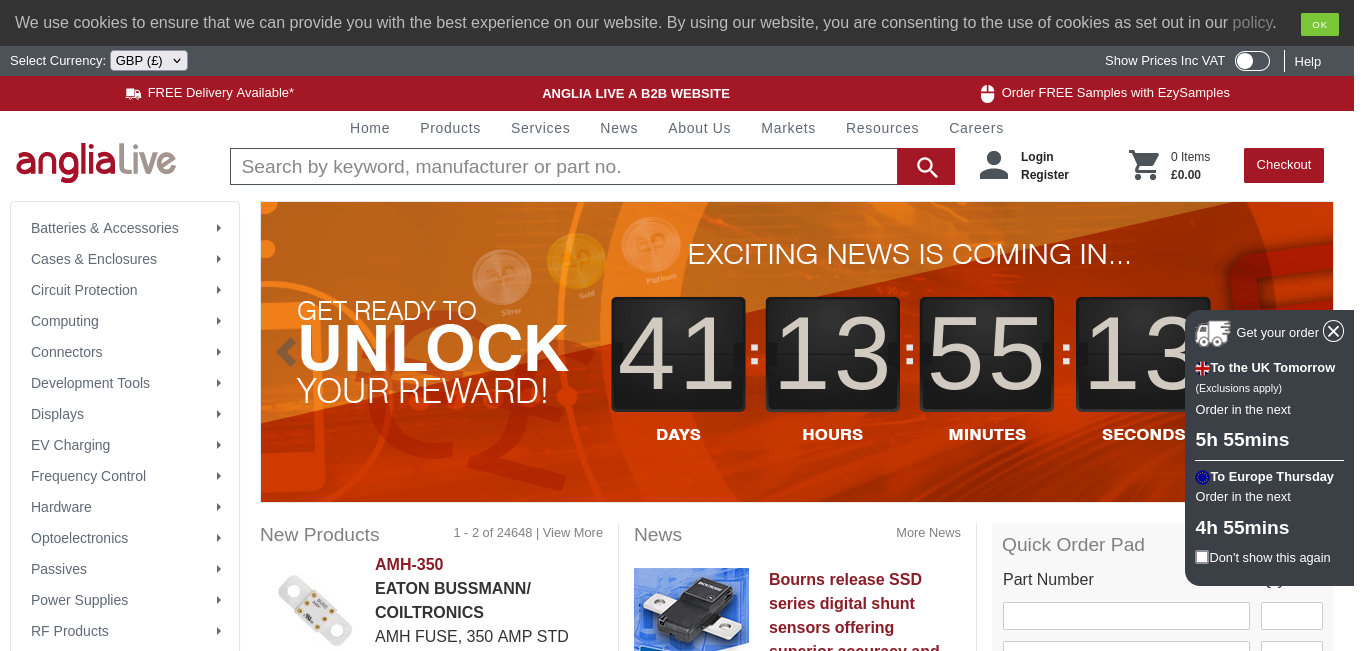The width and height of the screenshot is (1366, 651).
Task: Open the Help link
Action: pos(1308,61)
